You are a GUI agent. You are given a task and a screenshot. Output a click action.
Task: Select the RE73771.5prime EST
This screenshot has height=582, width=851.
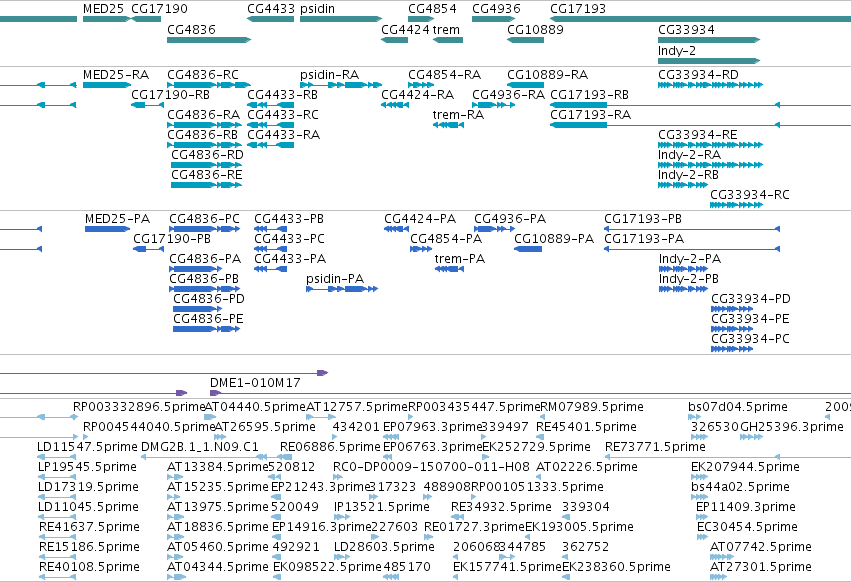[656, 447]
